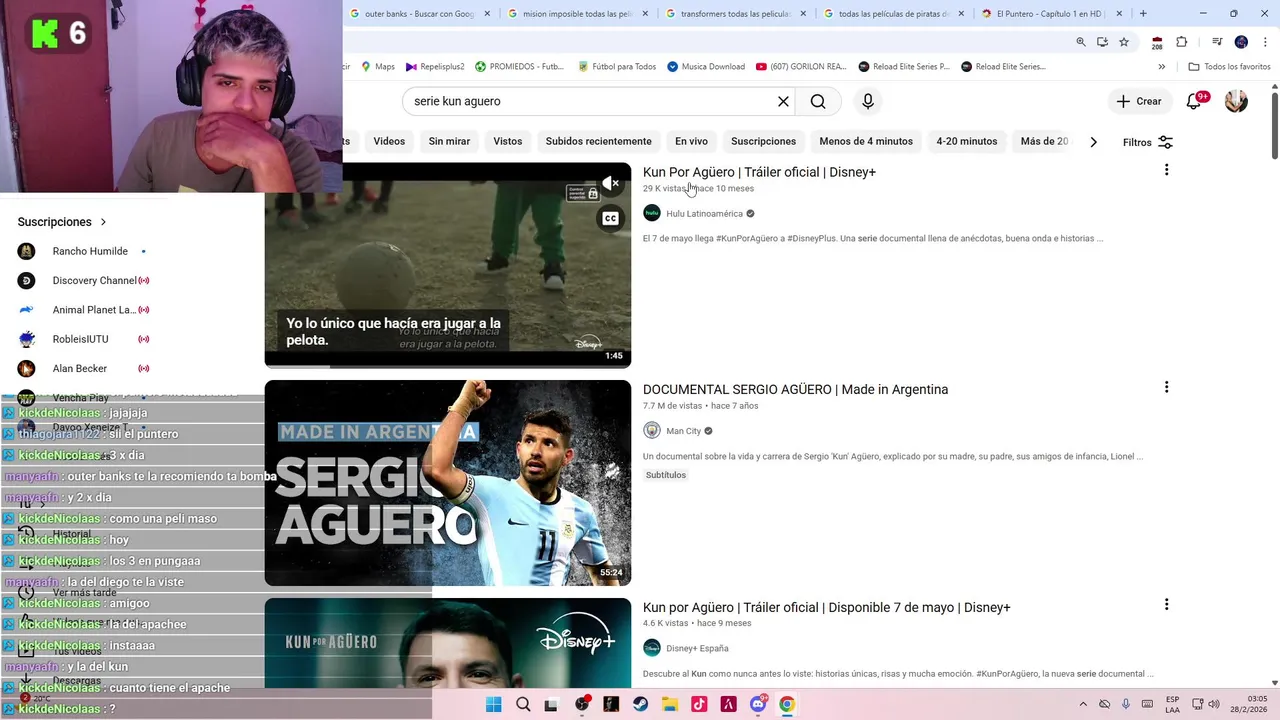
Task: Open Steam from taskbar
Action: (640, 704)
